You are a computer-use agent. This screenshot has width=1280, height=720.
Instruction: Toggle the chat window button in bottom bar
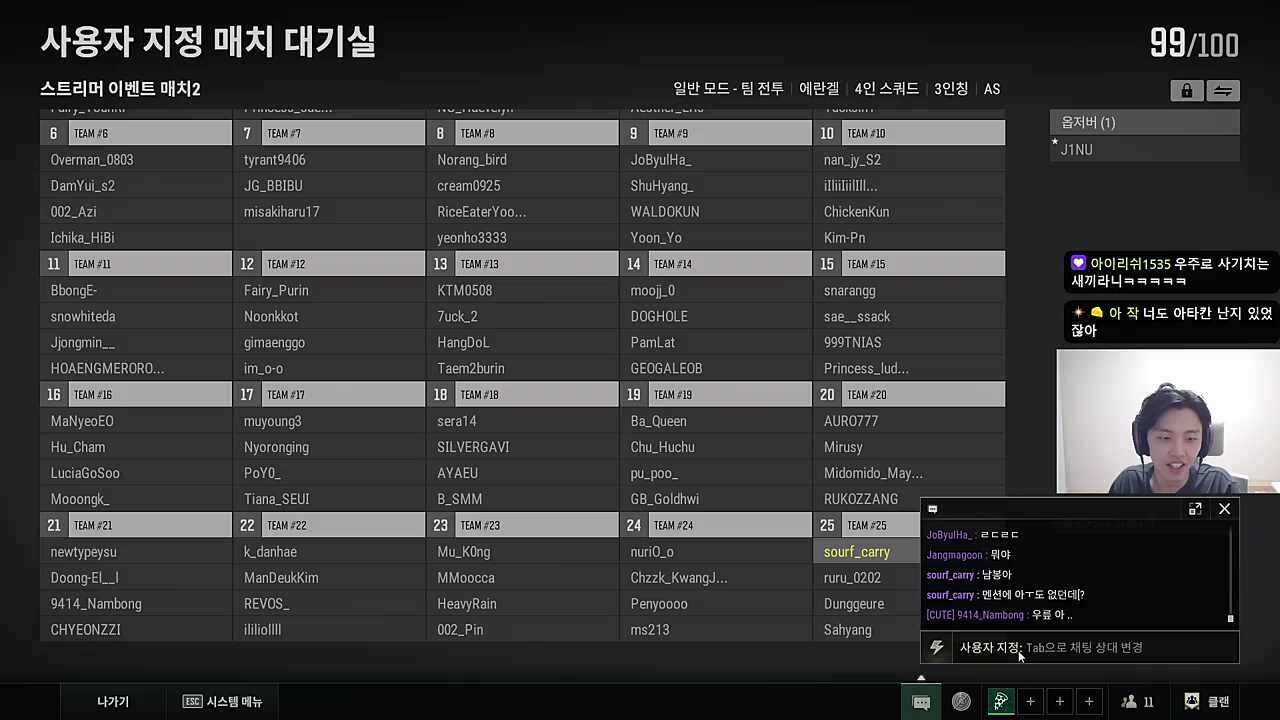click(x=921, y=702)
